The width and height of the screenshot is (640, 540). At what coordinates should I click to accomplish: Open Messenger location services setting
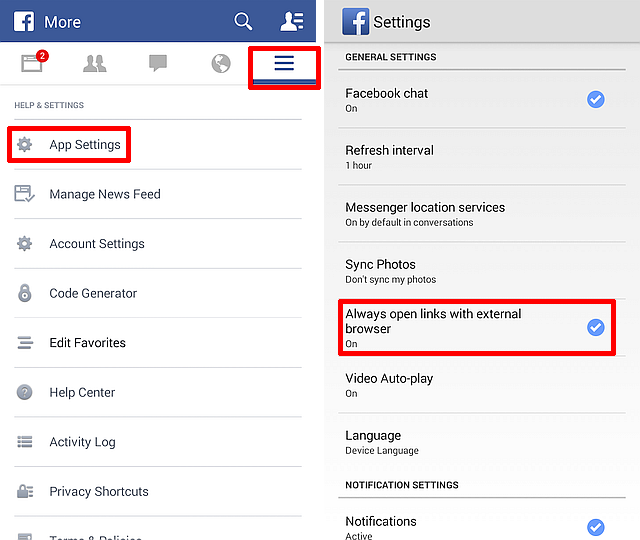pos(482,214)
